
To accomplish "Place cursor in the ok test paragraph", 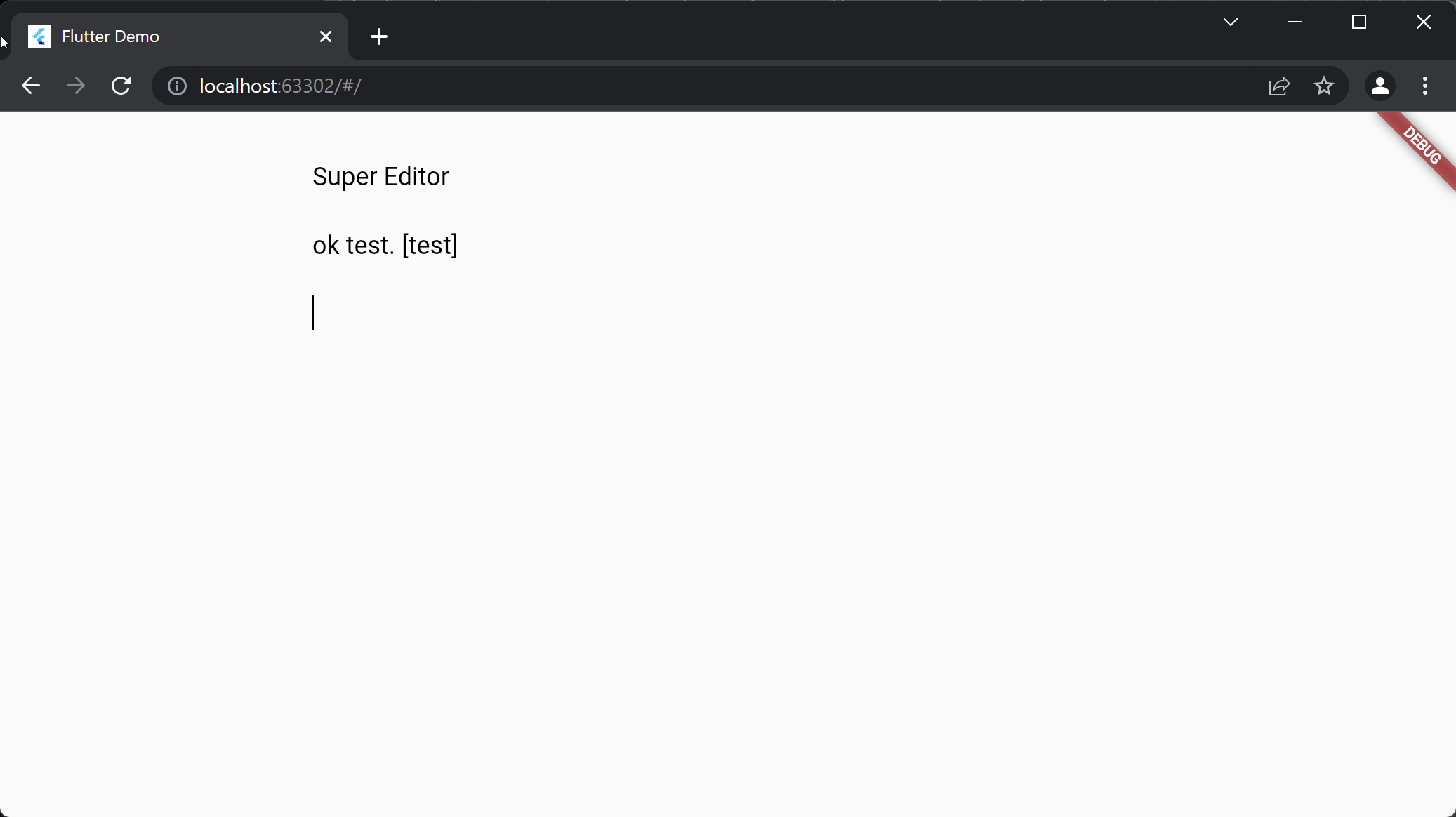I will click(x=385, y=245).
